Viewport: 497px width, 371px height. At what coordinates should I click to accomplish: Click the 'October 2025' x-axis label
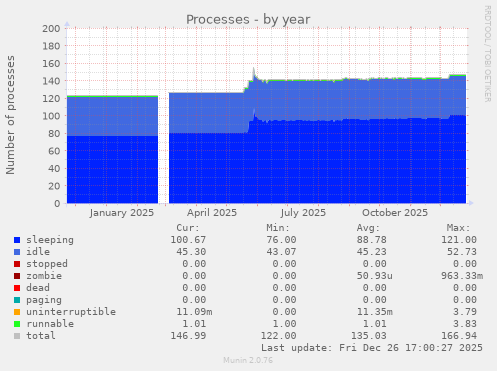395,213
